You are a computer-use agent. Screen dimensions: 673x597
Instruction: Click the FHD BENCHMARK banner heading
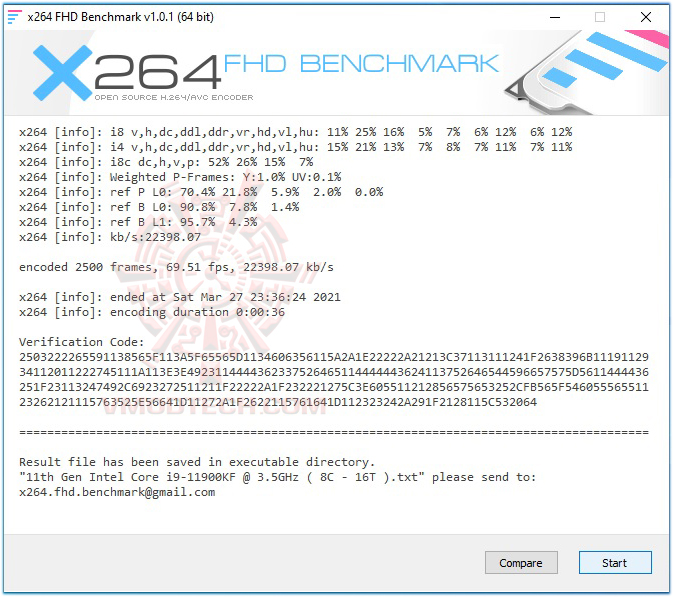361,64
